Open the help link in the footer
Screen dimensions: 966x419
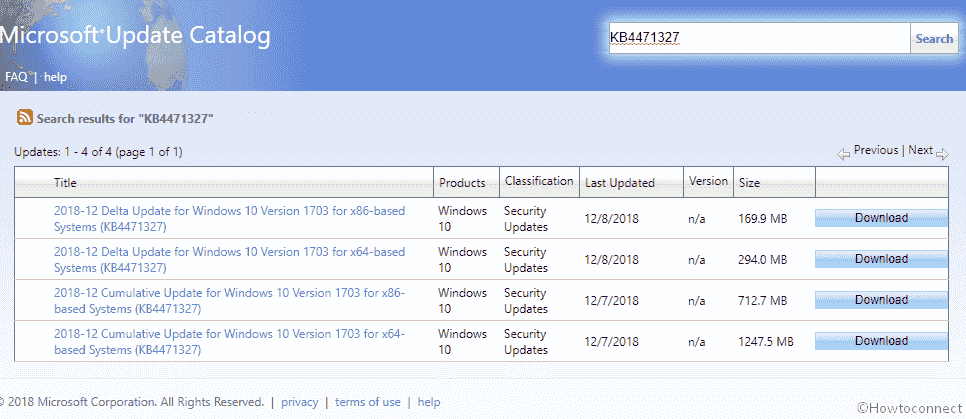(429, 402)
